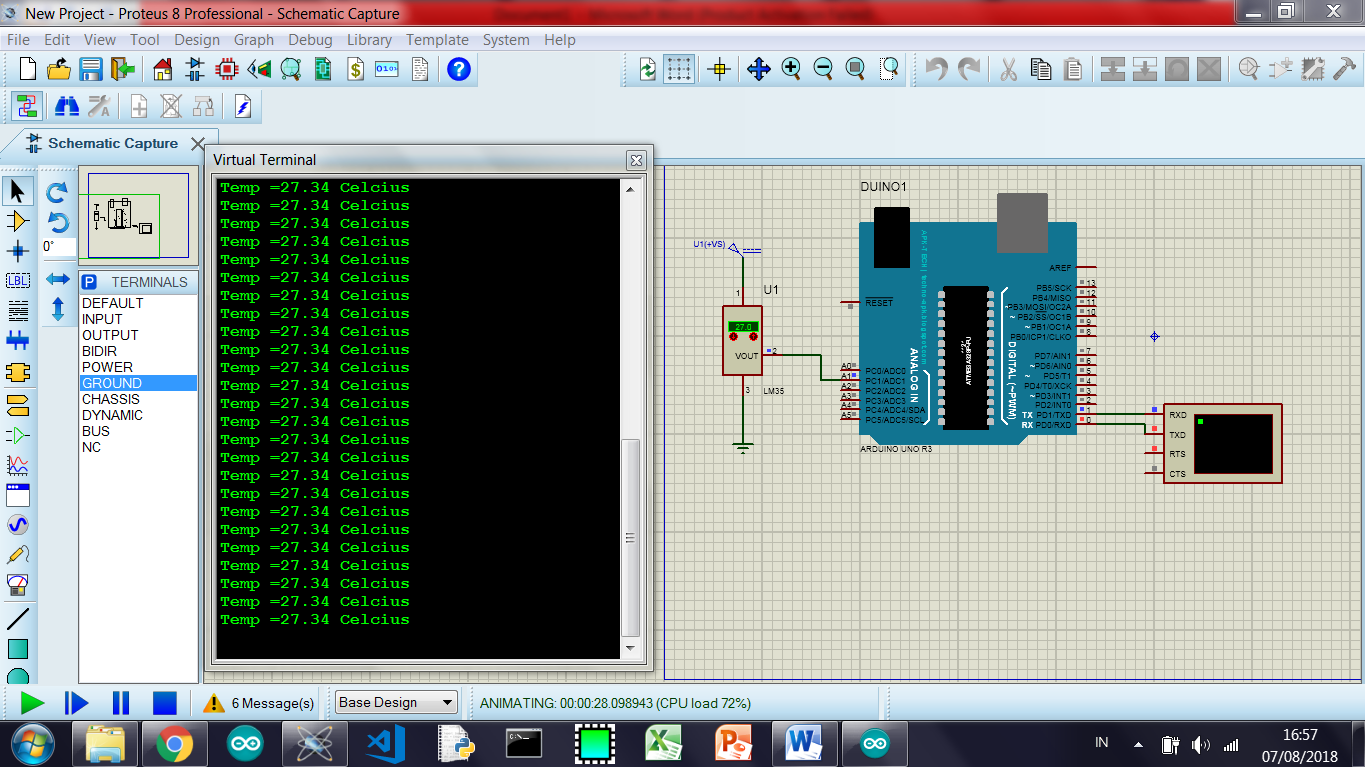Select the Generator Mode icon
Viewport: 1365px width, 767px height.
18,523
